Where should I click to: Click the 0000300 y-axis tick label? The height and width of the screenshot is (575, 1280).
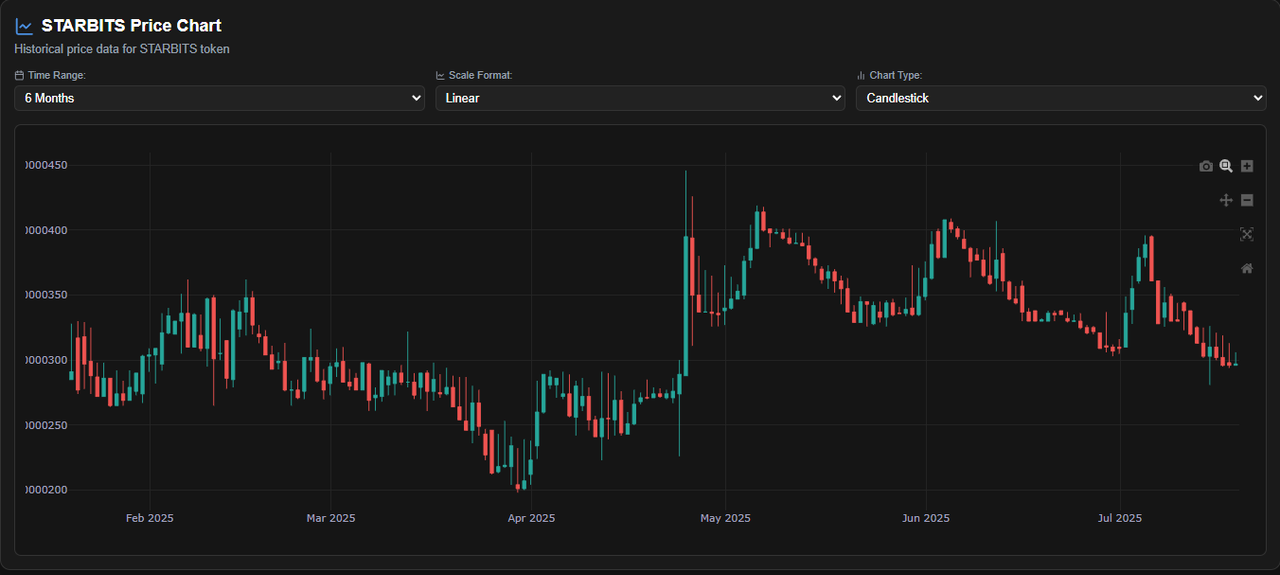coord(46,360)
